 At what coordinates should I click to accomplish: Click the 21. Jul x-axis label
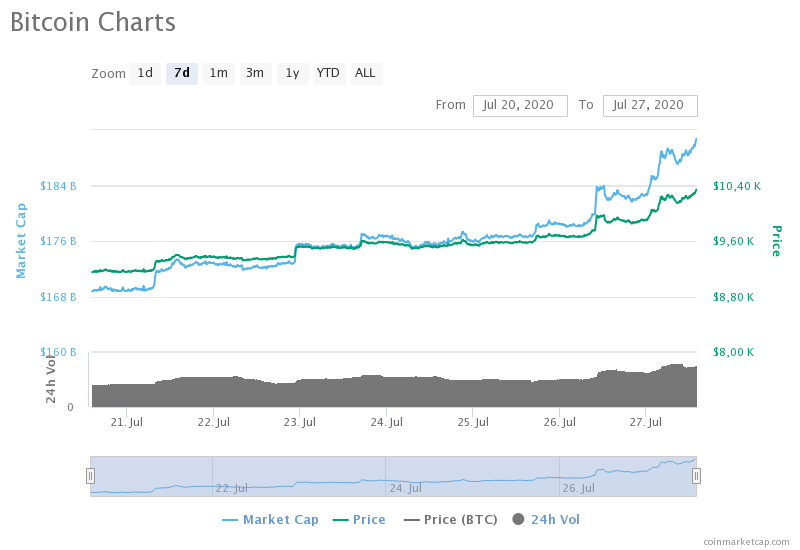[127, 422]
